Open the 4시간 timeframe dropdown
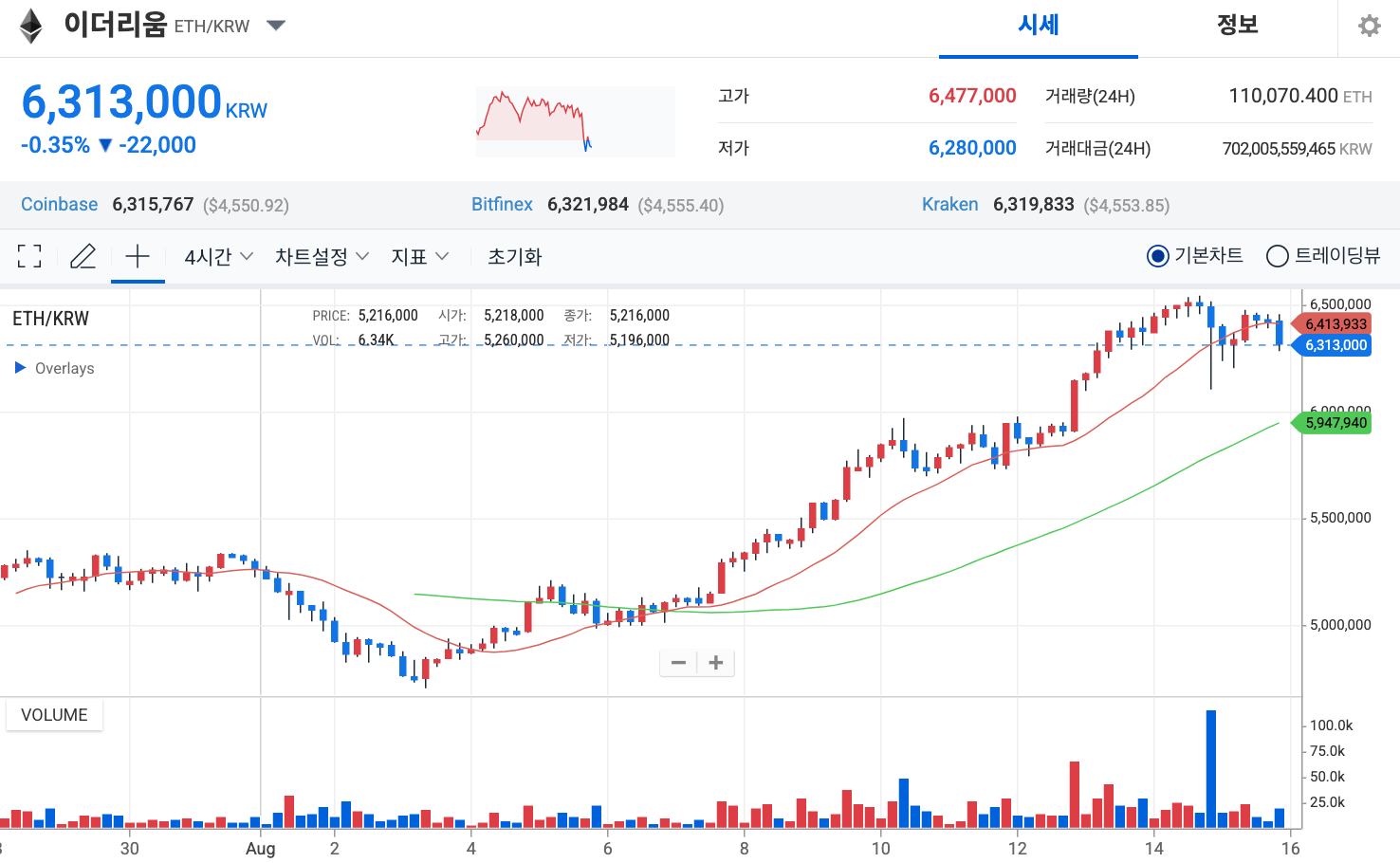 click(217, 256)
